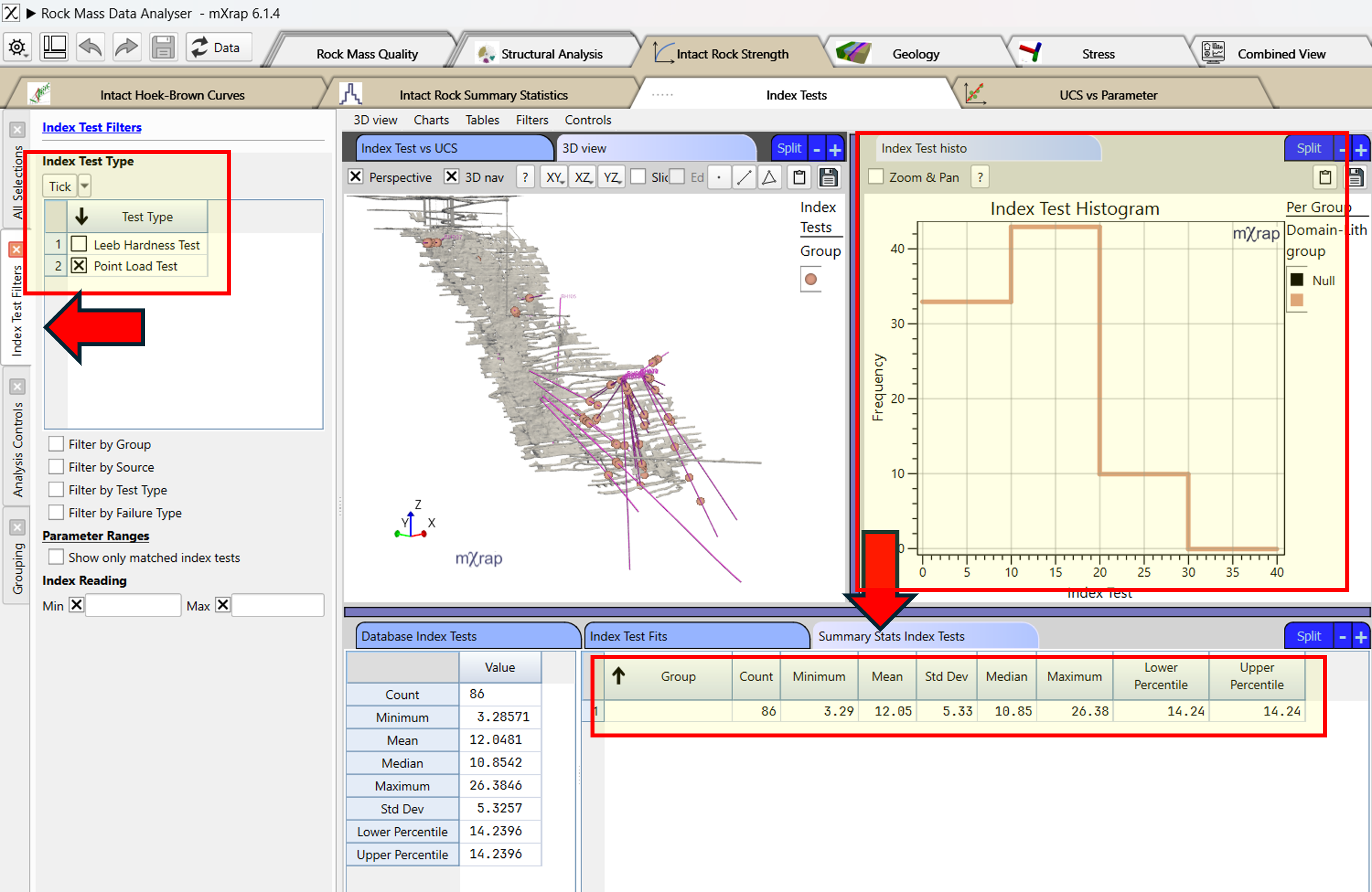Tick the Leeb Hardness Test checkbox
Image resolution: width=1372 pixels, height=892 pixels.
tap(79, 244)
